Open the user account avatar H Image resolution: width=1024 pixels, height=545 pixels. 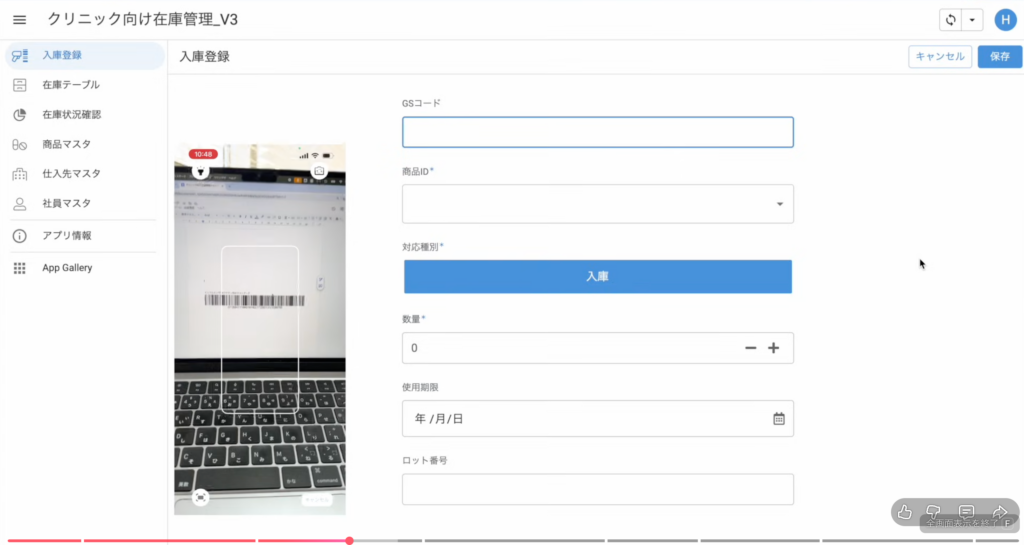click(x=1004, y=20)
